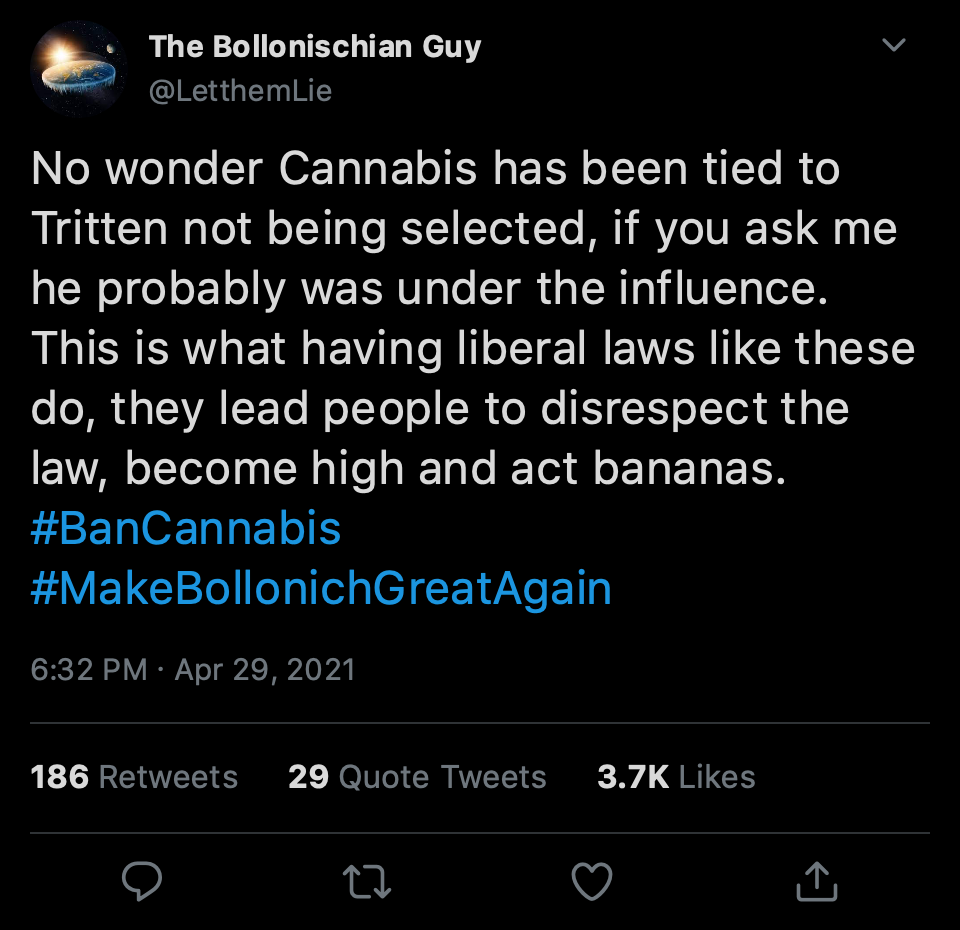Screen dimensions: 960x930
Task: Open the reply composer via speech bubble icon
Action: pos(143,881)
